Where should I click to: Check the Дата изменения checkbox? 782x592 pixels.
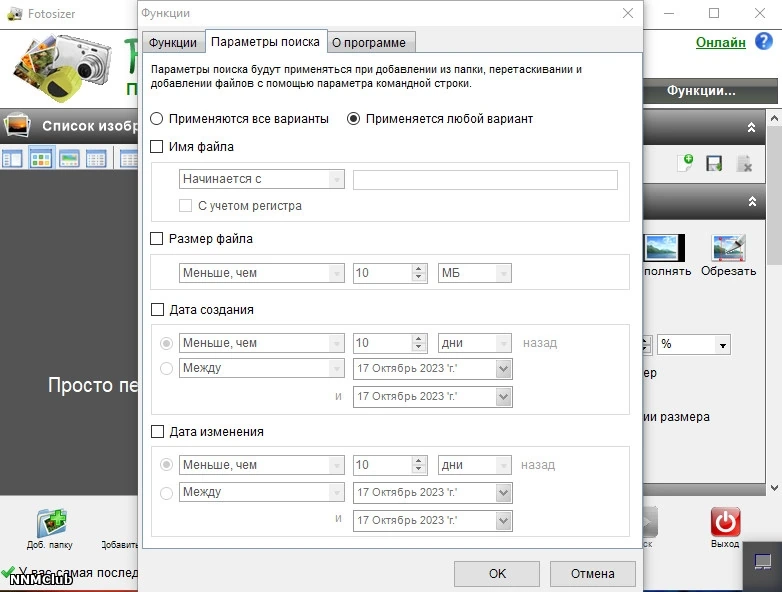tap(157, 431)
